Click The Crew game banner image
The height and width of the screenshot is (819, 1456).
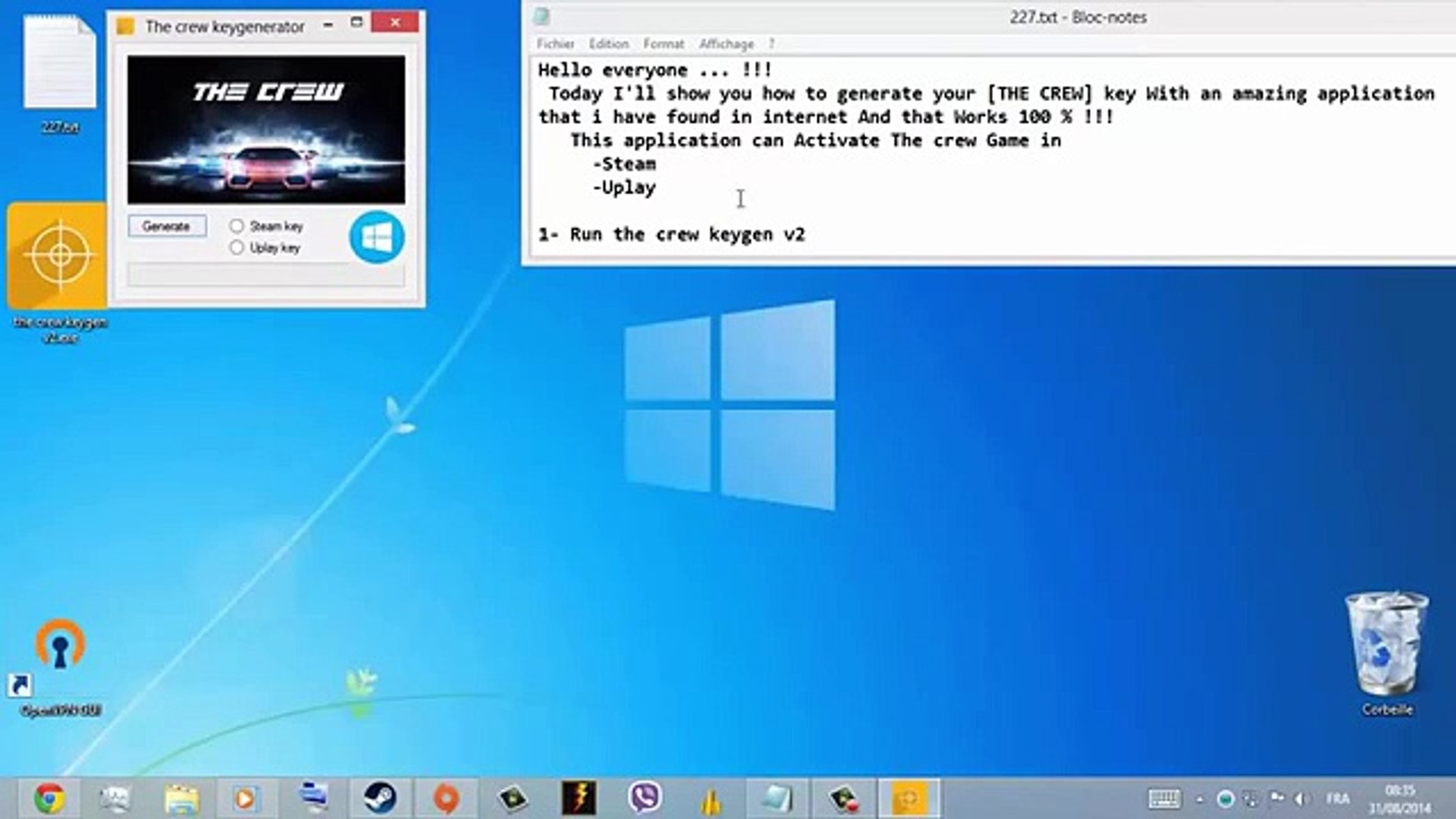click(x=265, y=130)
